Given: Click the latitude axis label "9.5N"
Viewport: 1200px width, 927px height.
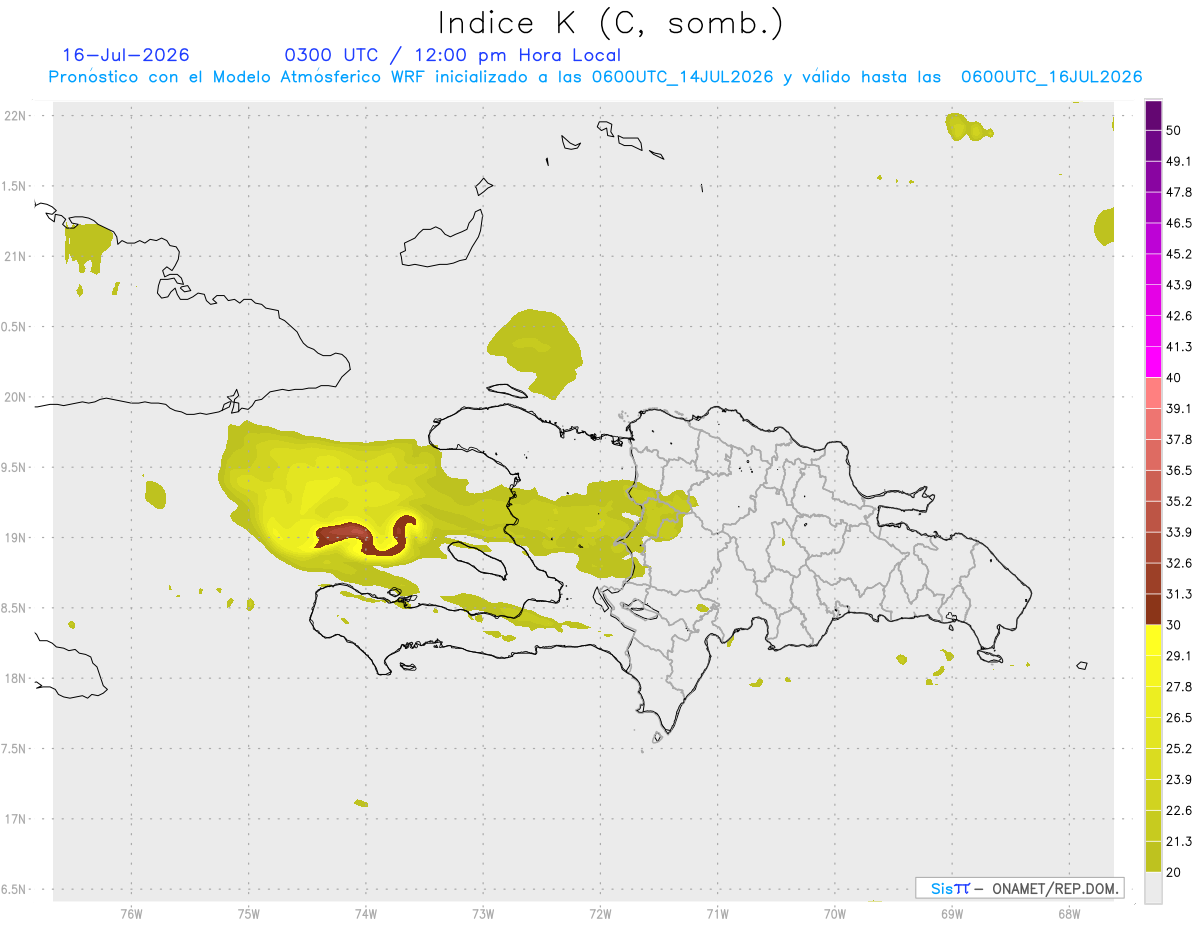Looking at the screenshot, I should [15, 468].
